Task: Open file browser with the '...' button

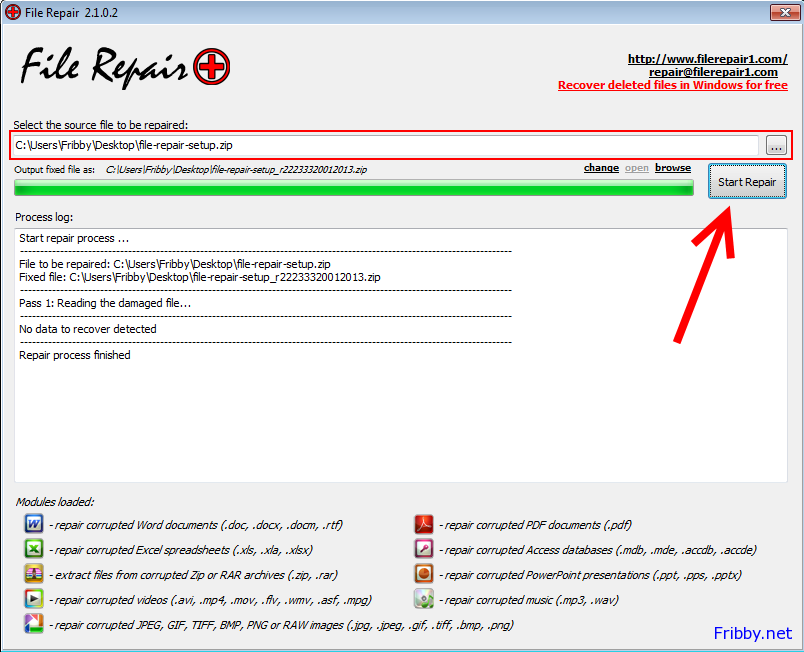Action: (777, 146)
